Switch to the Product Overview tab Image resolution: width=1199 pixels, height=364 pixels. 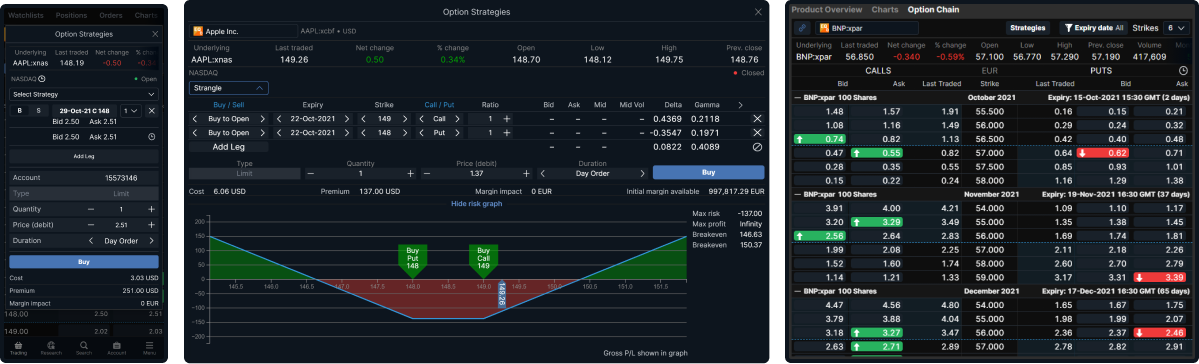tap(827, 10)
